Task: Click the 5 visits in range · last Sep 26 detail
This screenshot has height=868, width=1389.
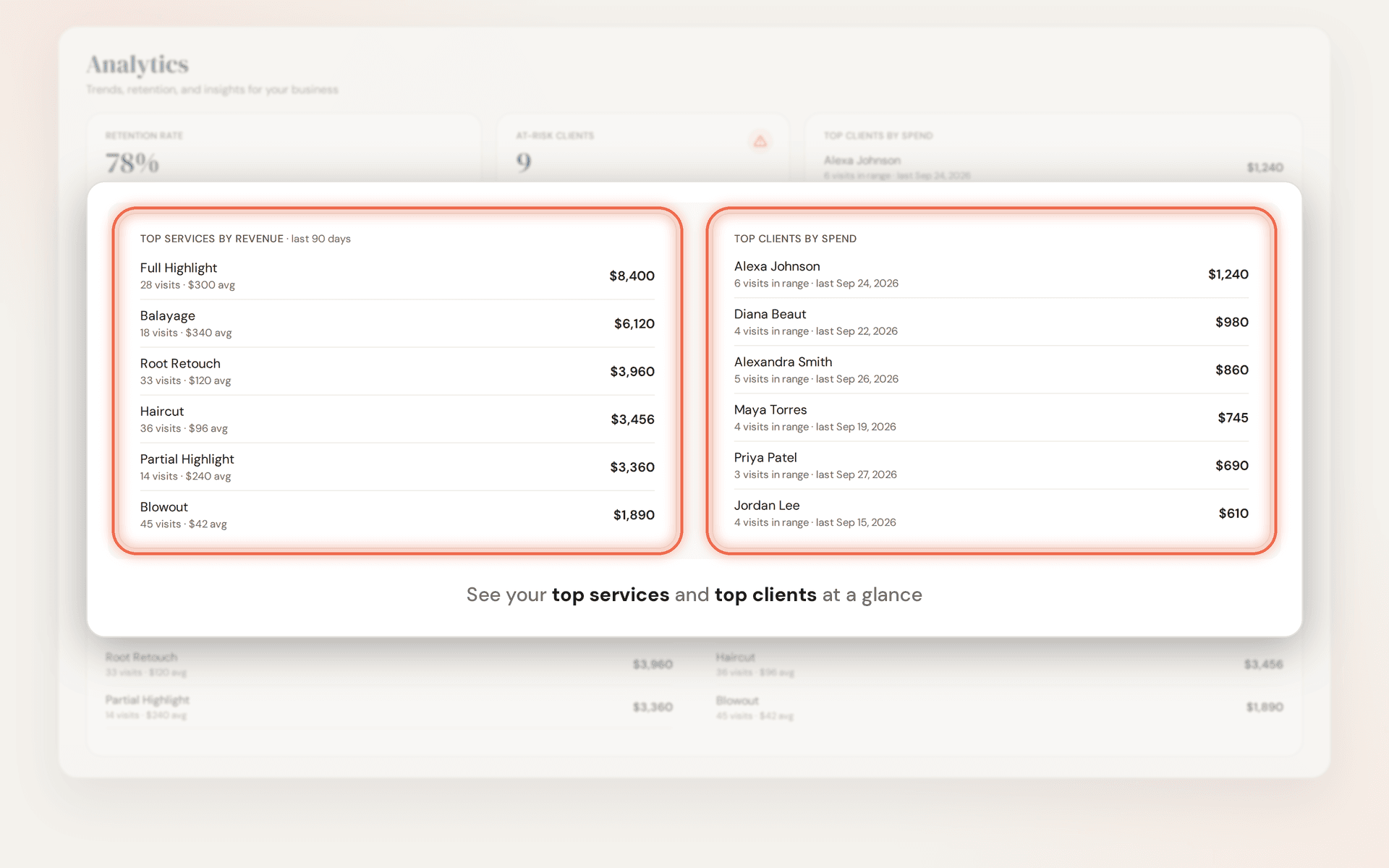Action: point(816,379)
